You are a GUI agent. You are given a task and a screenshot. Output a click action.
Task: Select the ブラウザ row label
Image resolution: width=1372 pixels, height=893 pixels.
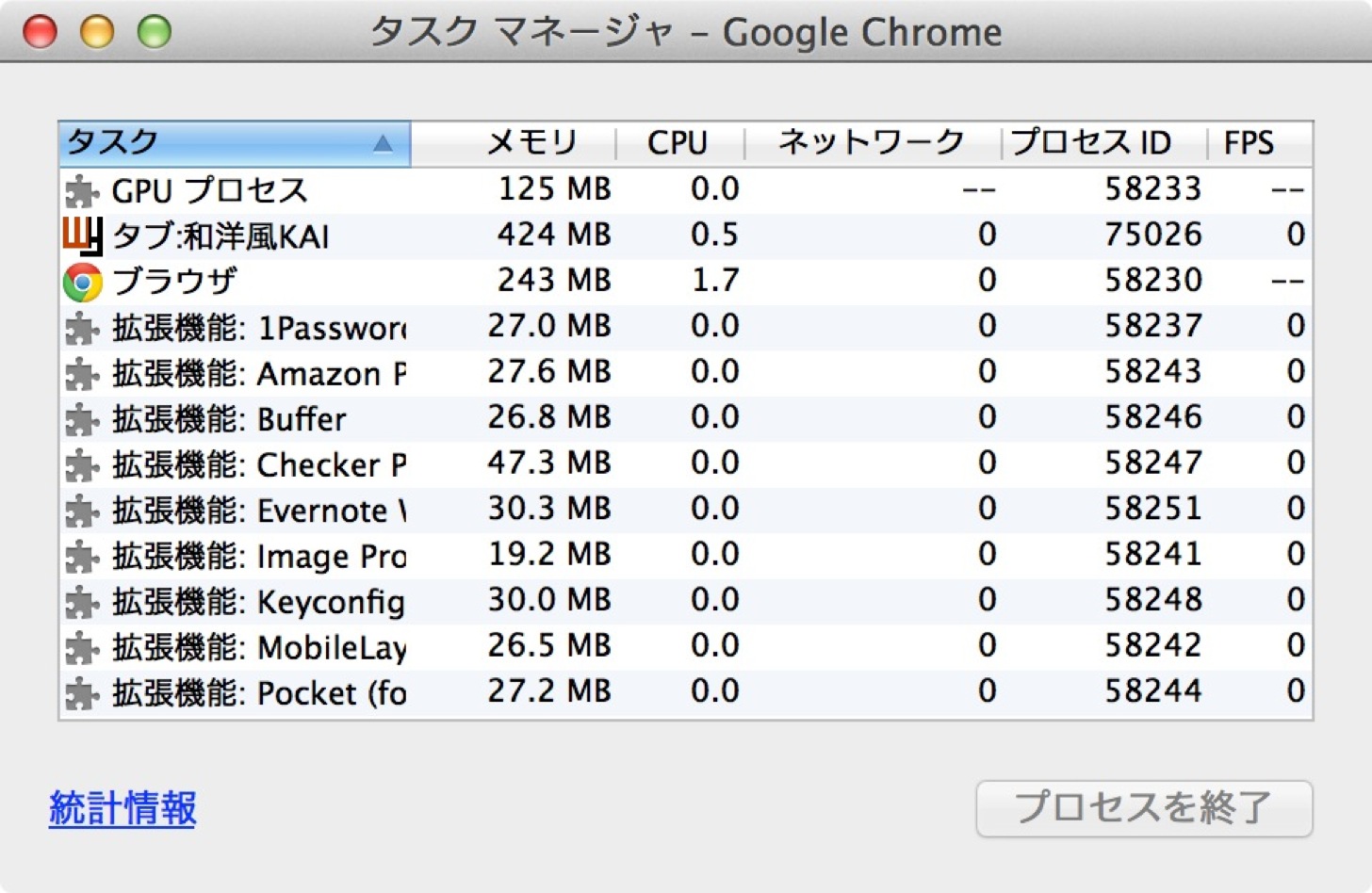(174, 282)
